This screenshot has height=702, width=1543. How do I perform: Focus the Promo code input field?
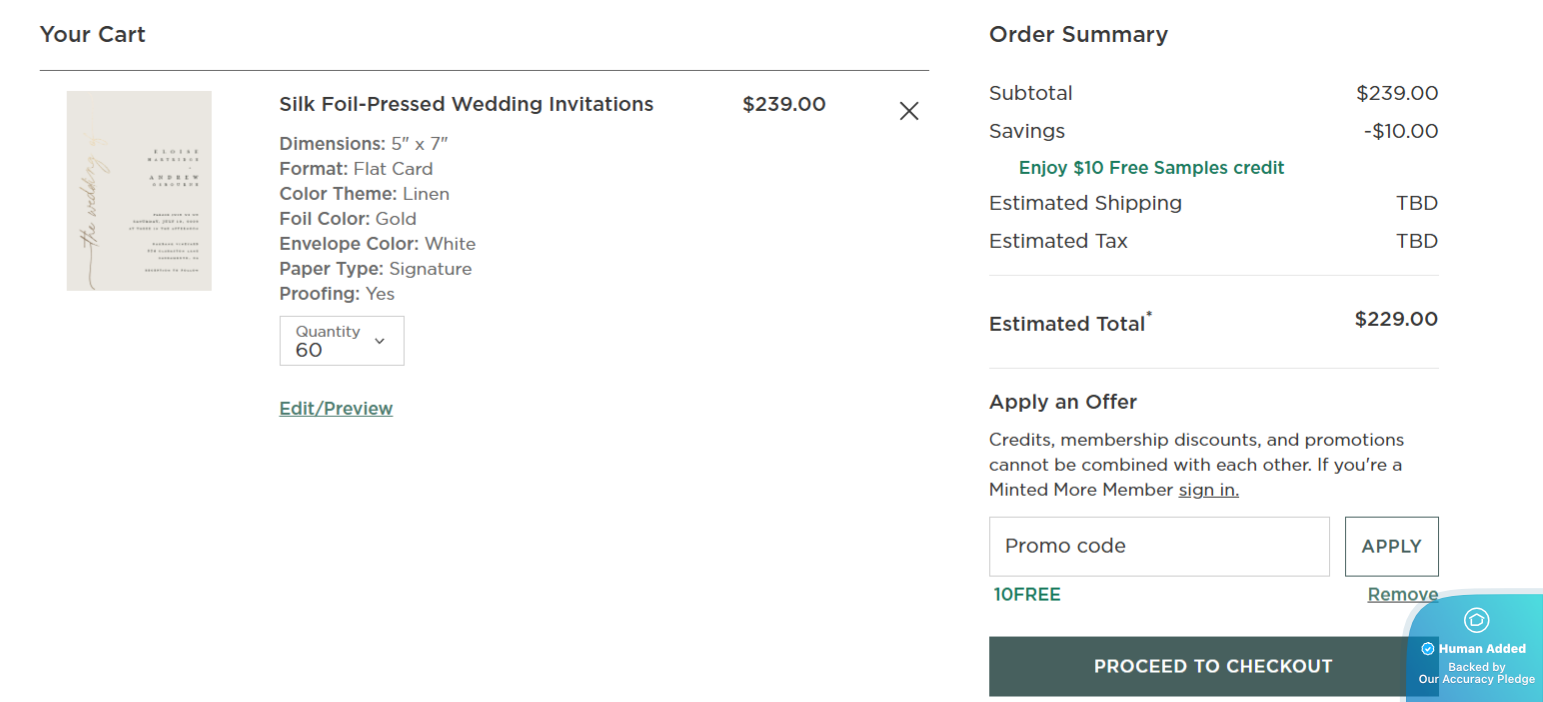tap(1159, 546)
